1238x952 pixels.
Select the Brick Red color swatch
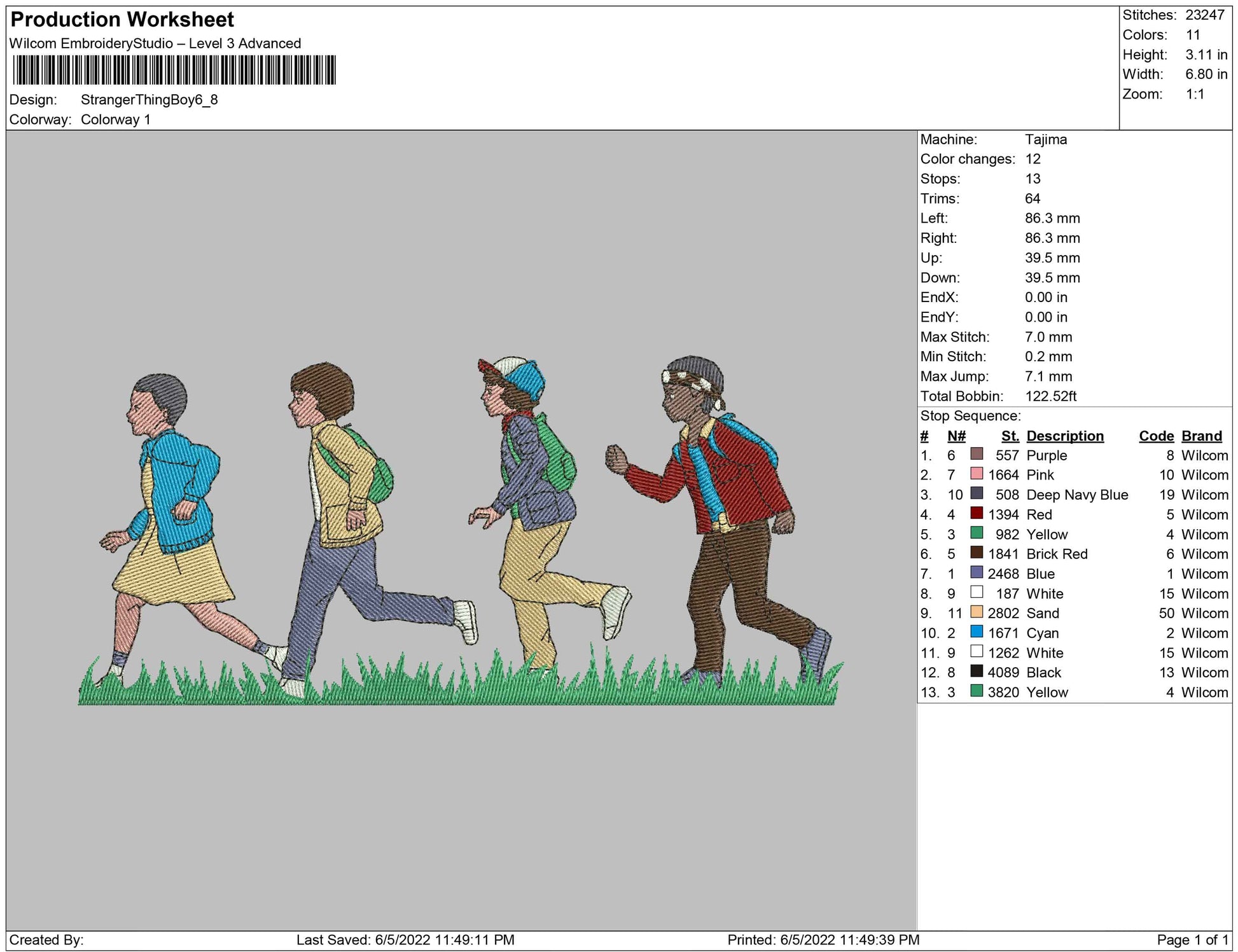[977, 553]
